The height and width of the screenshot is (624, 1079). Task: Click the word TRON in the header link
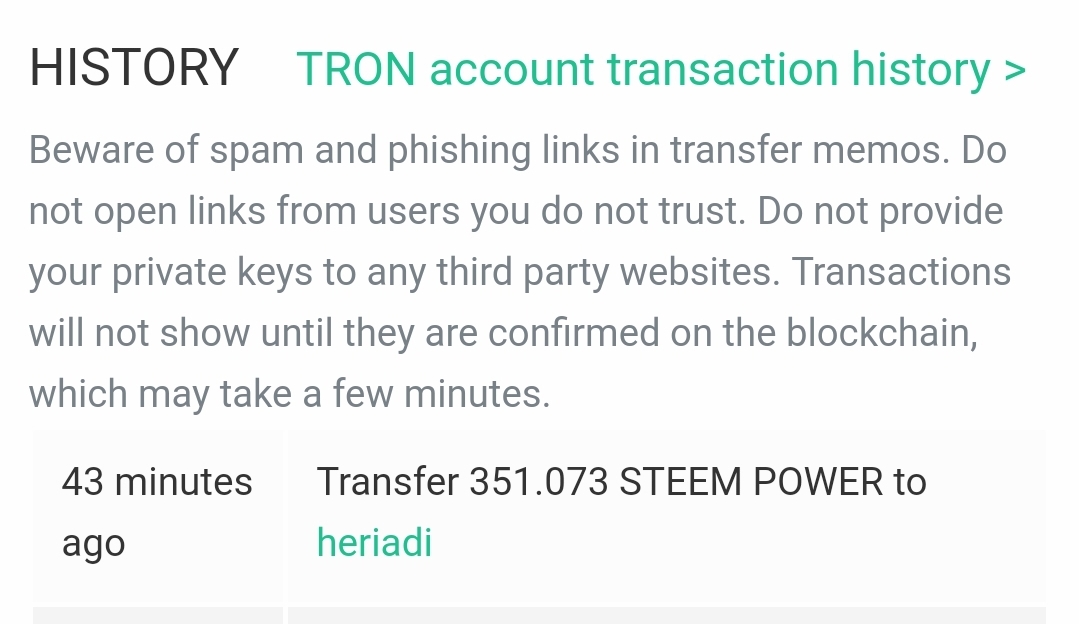(x=356, y=69)
